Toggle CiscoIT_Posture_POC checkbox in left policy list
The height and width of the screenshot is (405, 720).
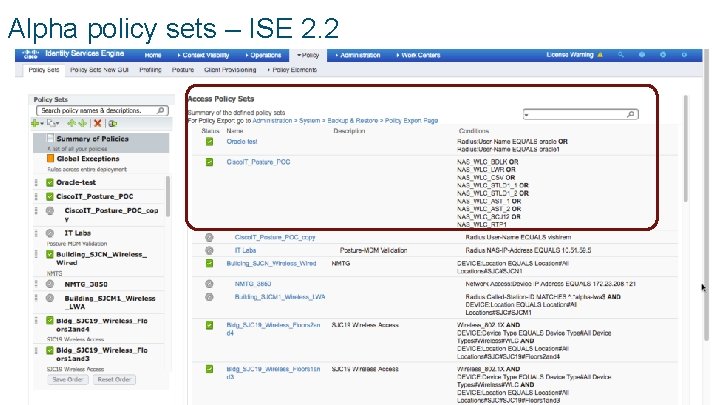tap(50, 197)
